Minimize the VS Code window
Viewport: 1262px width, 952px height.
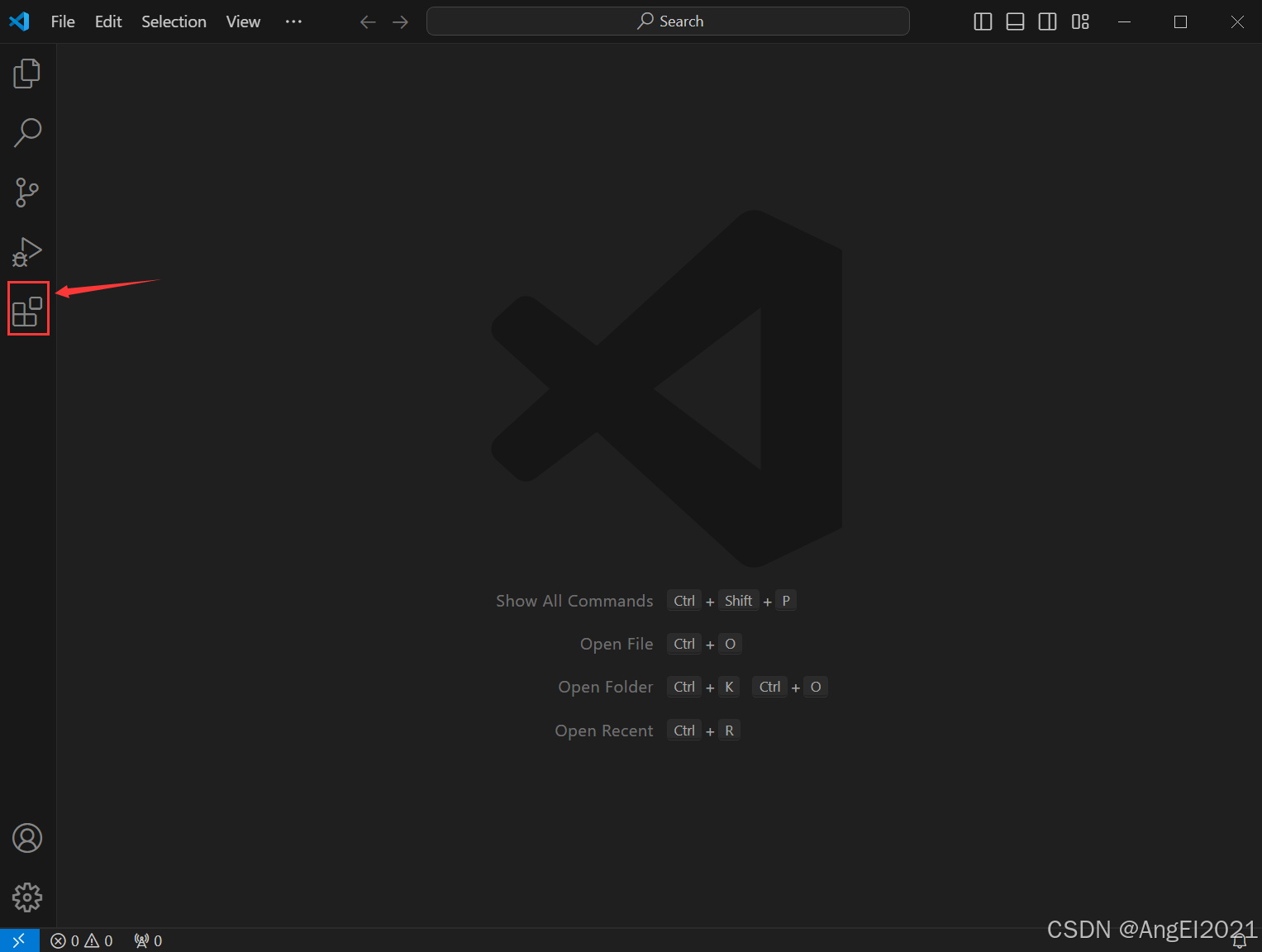[1124, 21]
